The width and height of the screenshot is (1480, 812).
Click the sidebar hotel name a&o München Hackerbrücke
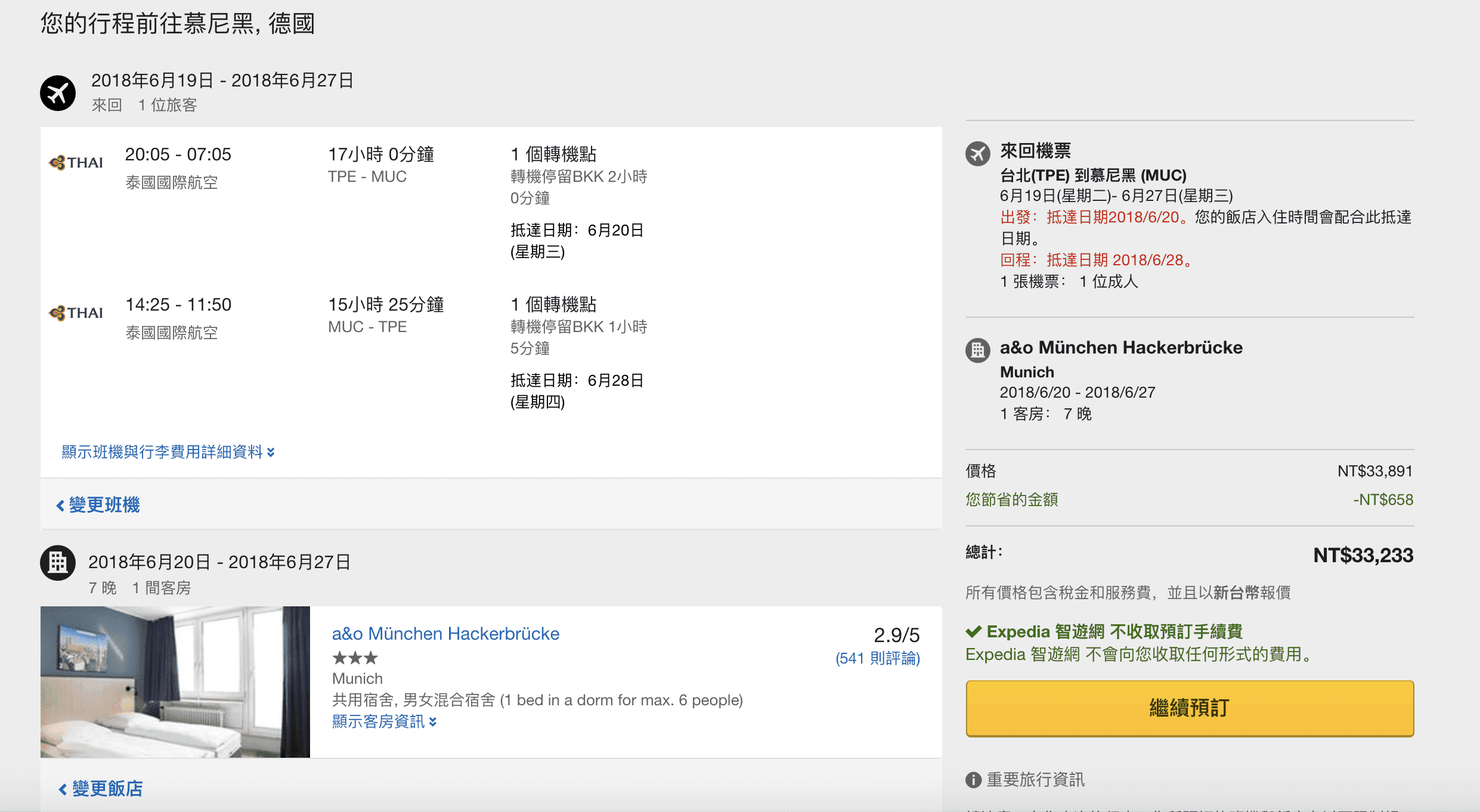(x=1121, y=348)
